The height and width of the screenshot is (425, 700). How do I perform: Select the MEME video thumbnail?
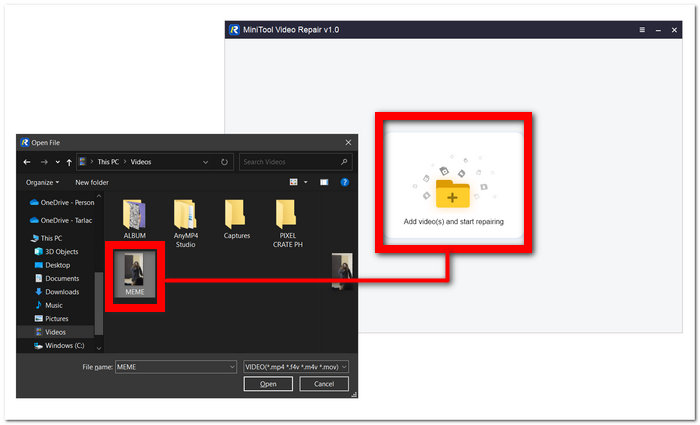pos(134,274)
